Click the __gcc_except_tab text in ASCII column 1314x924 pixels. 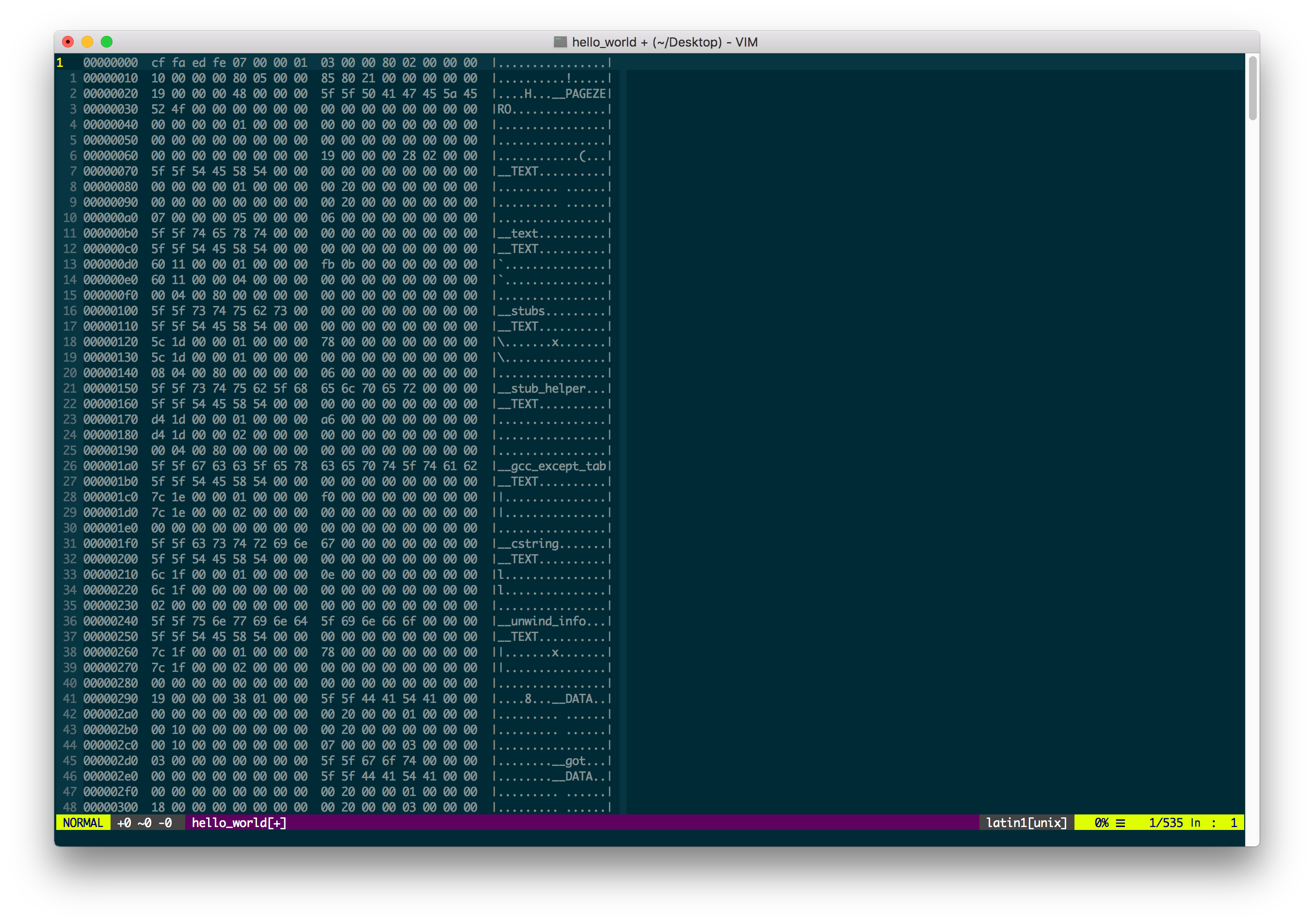[552, 466]
